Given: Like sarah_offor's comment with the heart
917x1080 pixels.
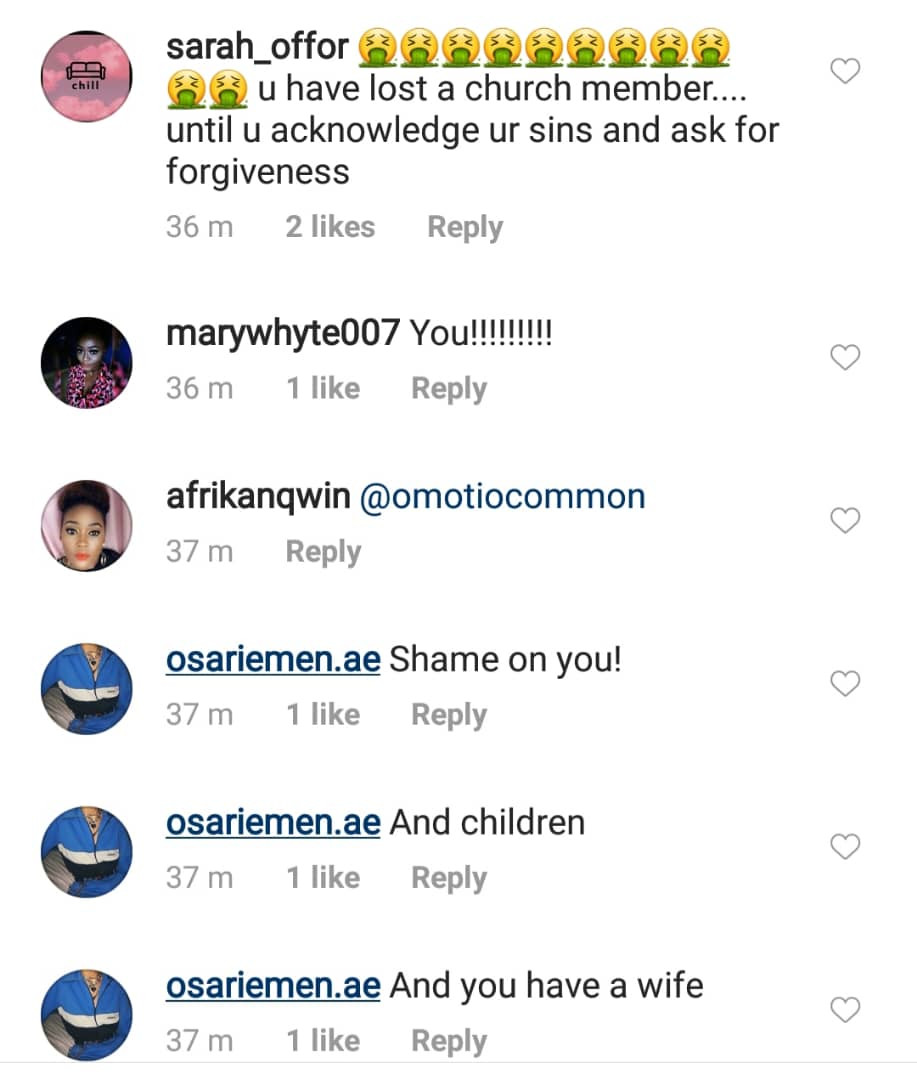Looking at the screenshot, I should click(846, 72).
